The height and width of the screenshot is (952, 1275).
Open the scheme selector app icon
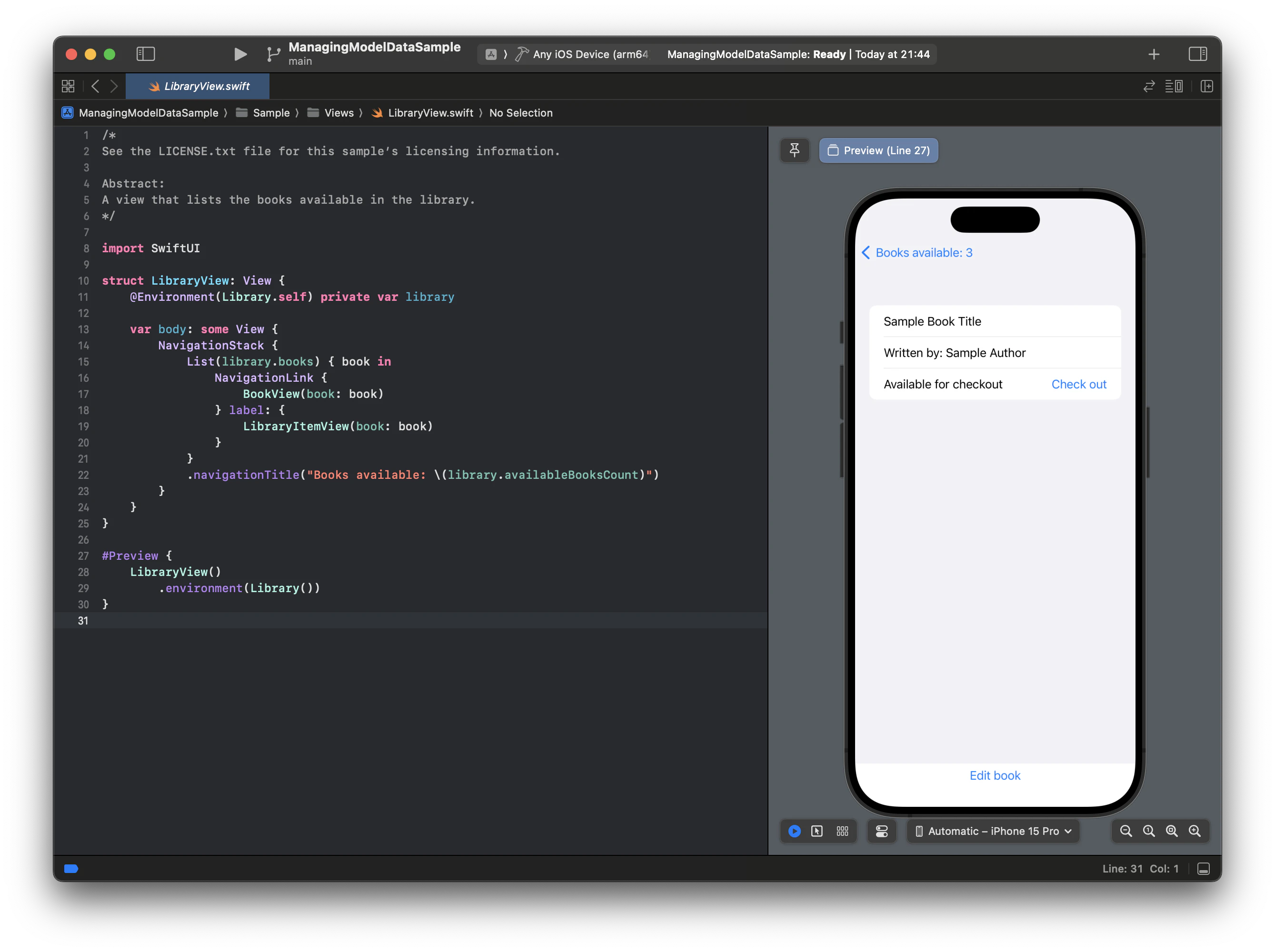click(x=491, y=54)
